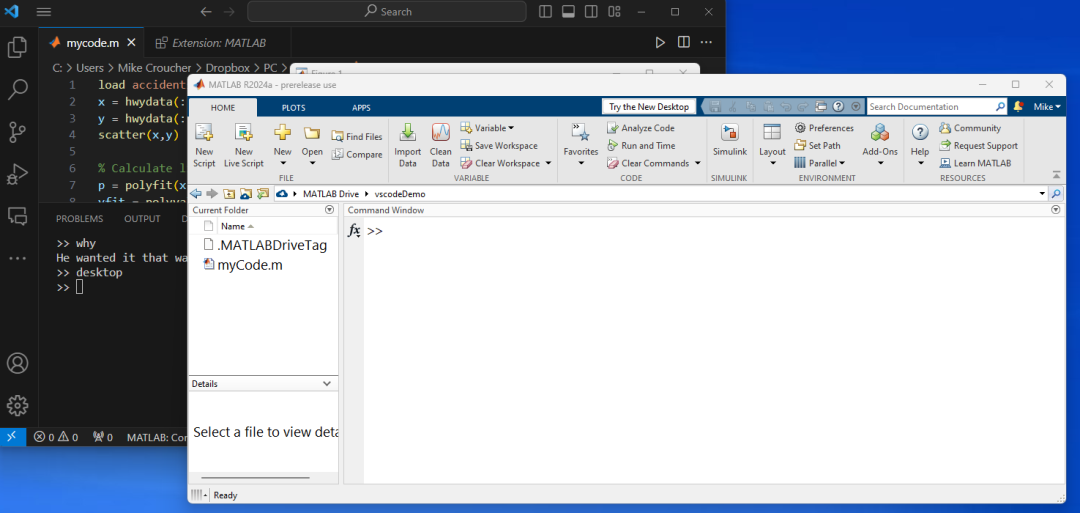Open VS Code Accounts menu

pyautogui.click(x=17, y=363)
